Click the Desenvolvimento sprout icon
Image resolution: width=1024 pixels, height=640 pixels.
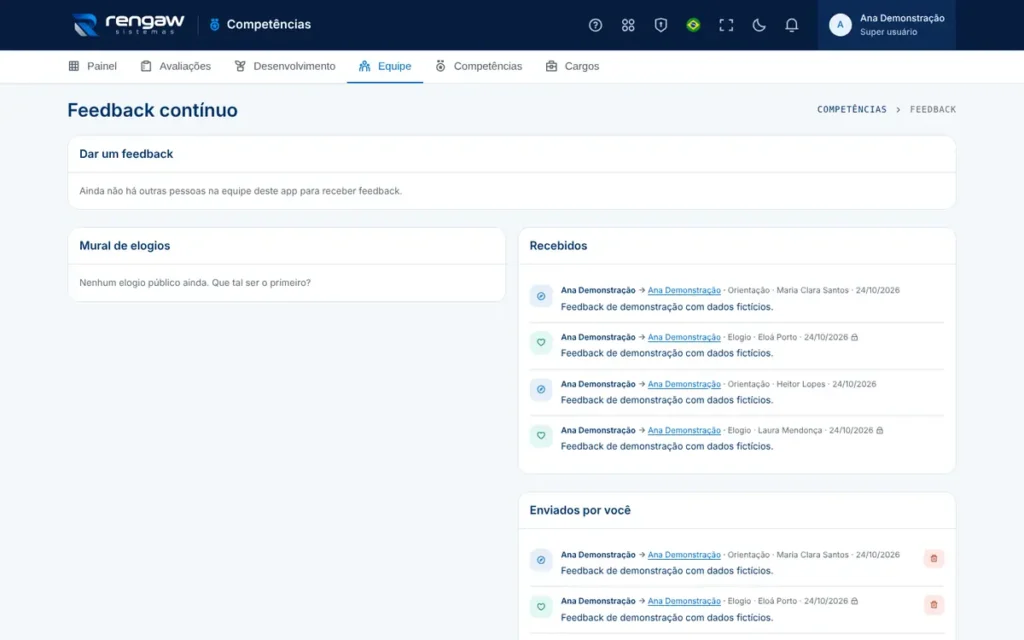(x=240, y=66)
